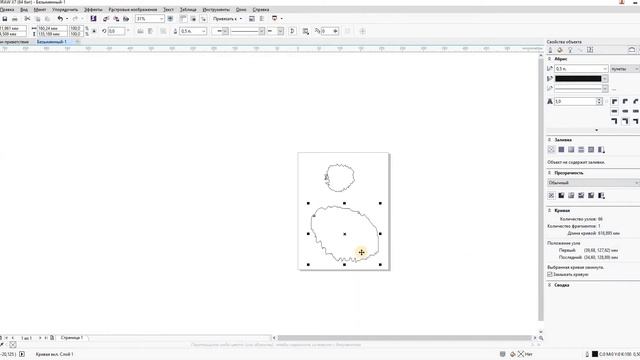
Task: Expand the Сводка section
Action: (549, 285)
